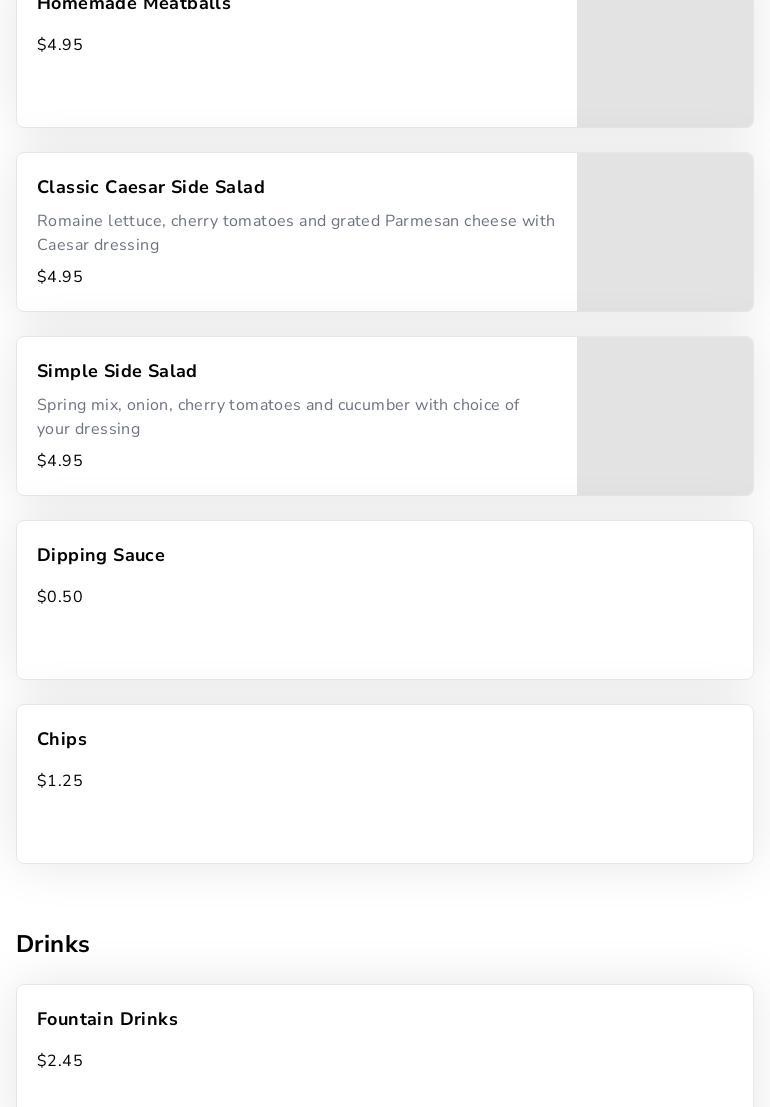Click the Spring mix description text
The width and height of the screenshot is (770, 1107).
pos(278,417)
